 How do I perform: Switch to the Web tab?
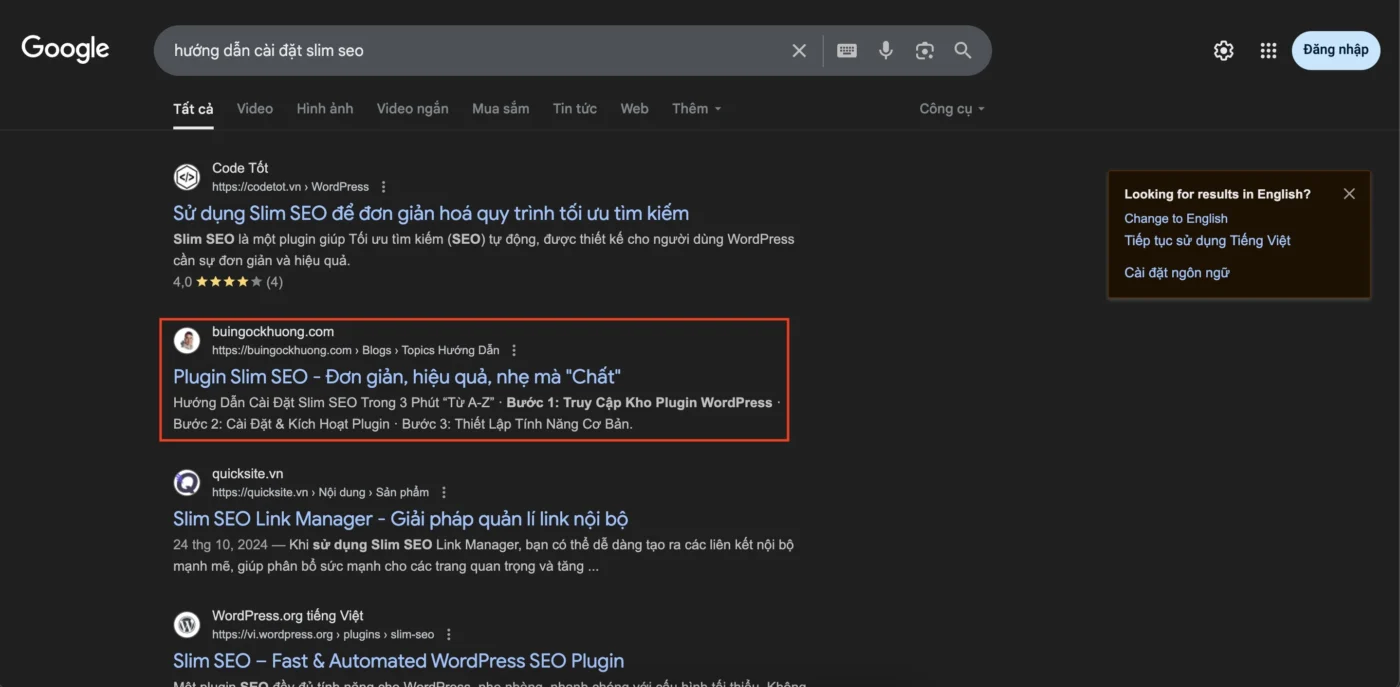coord(634,109)
